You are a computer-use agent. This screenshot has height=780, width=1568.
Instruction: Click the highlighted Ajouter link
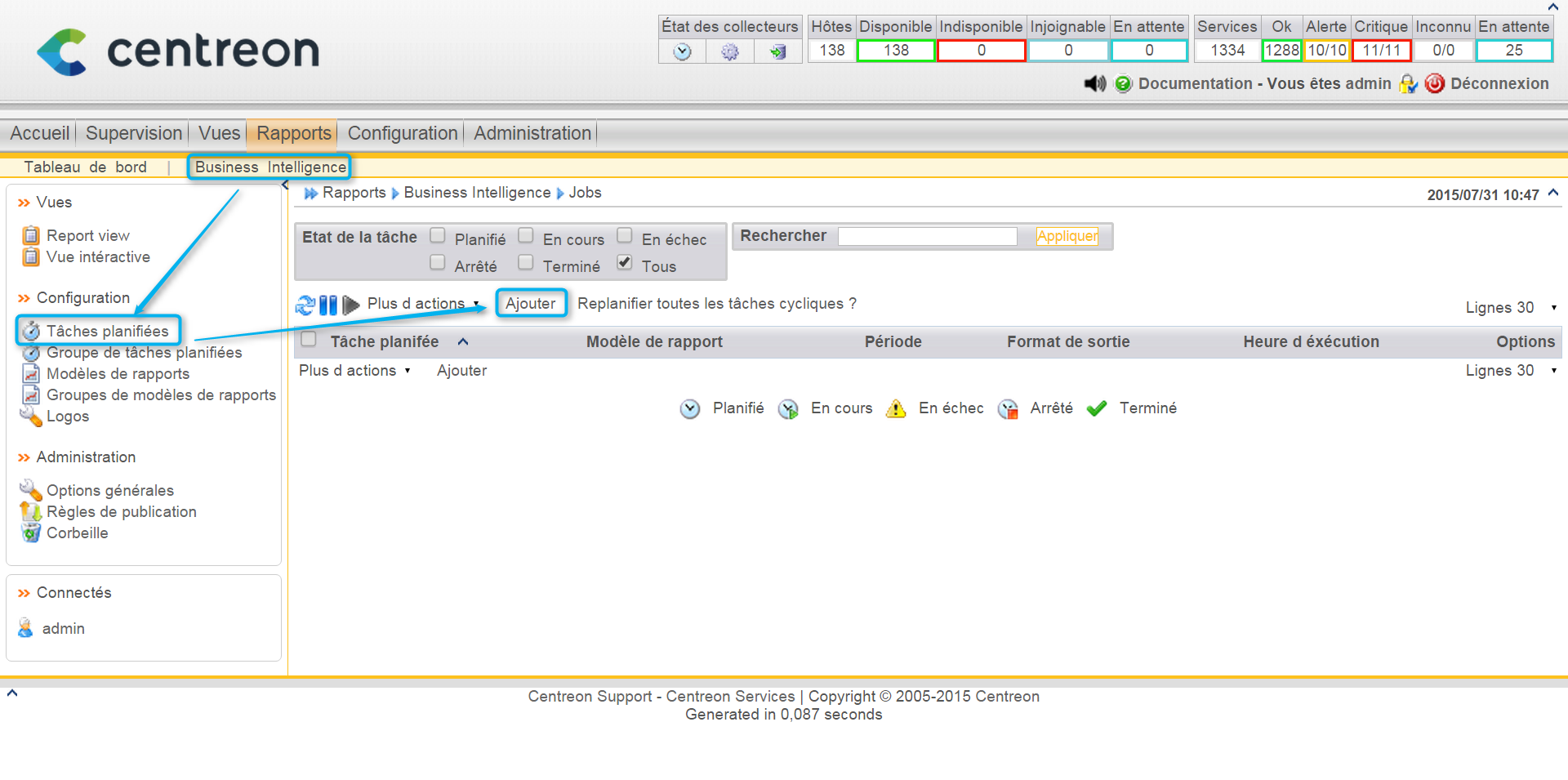tap(531, 304)
